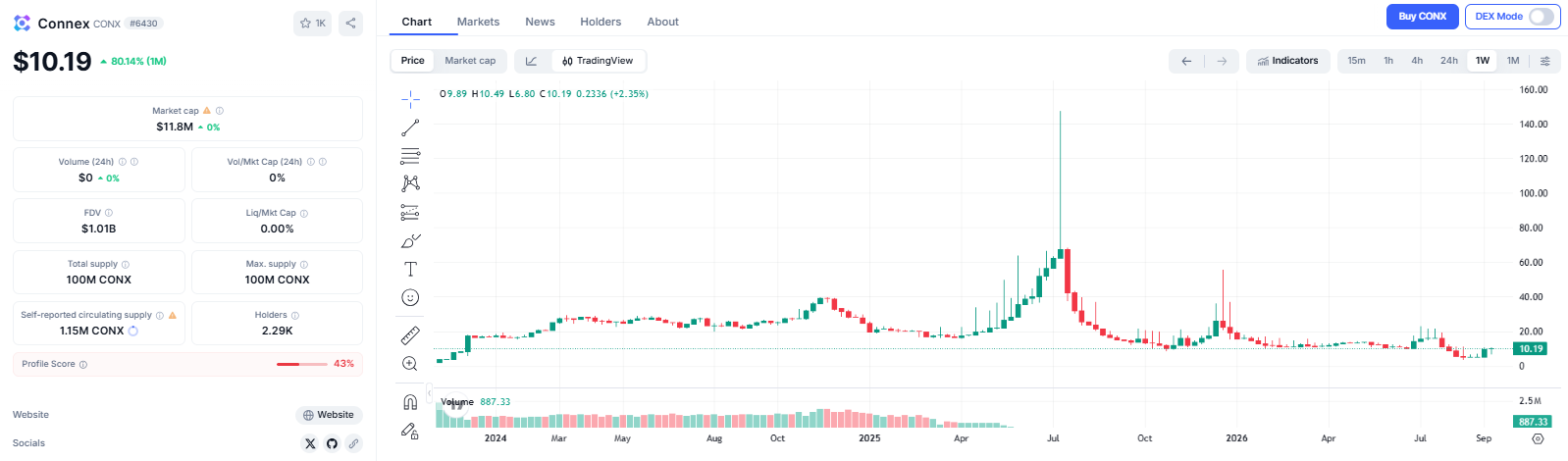Screen dimensions: 1568x461
Task: Open chart settings sliders menu
Action: coord(1545,61)
